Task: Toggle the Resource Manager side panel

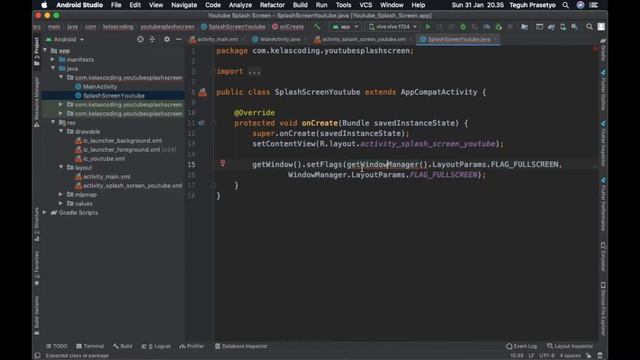Action: pyautogui.click(x=37, y=102)
